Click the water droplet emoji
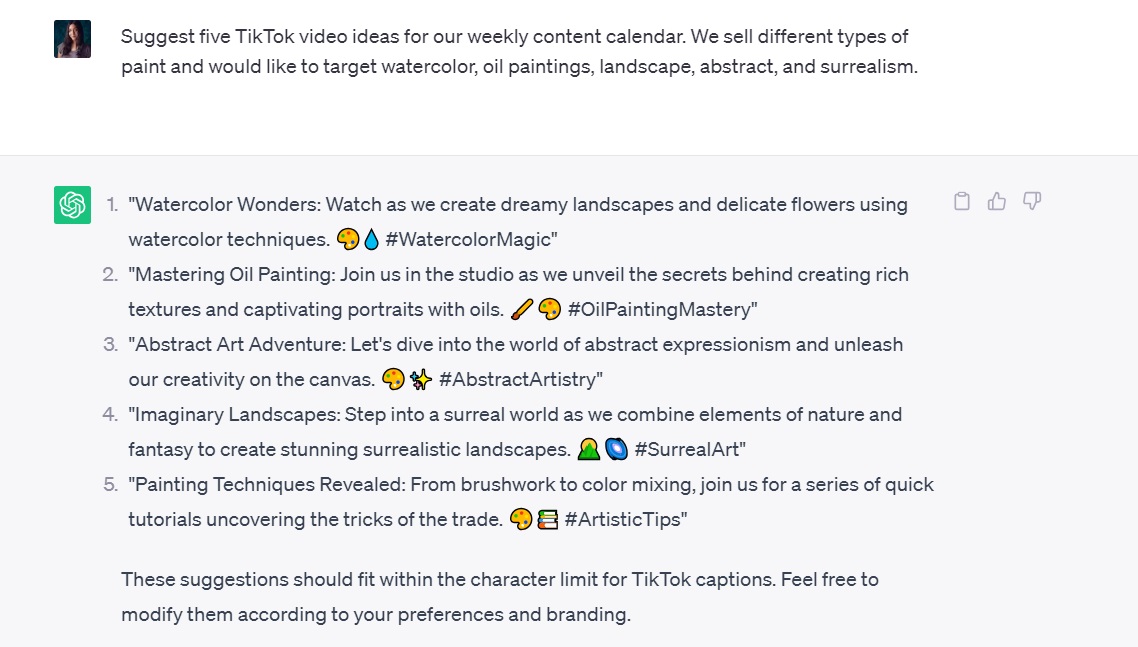The height and width of the screenshot is (647, 1138). click(x=372, y=240)
